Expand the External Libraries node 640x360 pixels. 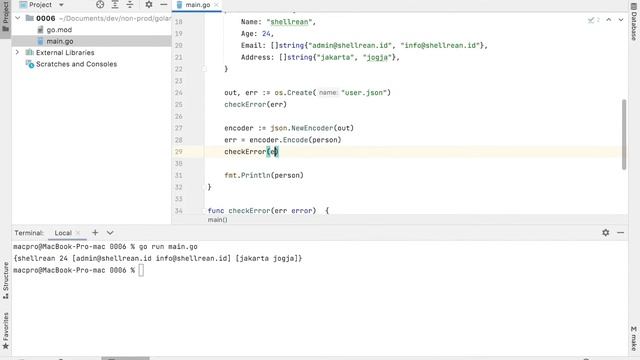point(18,52)
